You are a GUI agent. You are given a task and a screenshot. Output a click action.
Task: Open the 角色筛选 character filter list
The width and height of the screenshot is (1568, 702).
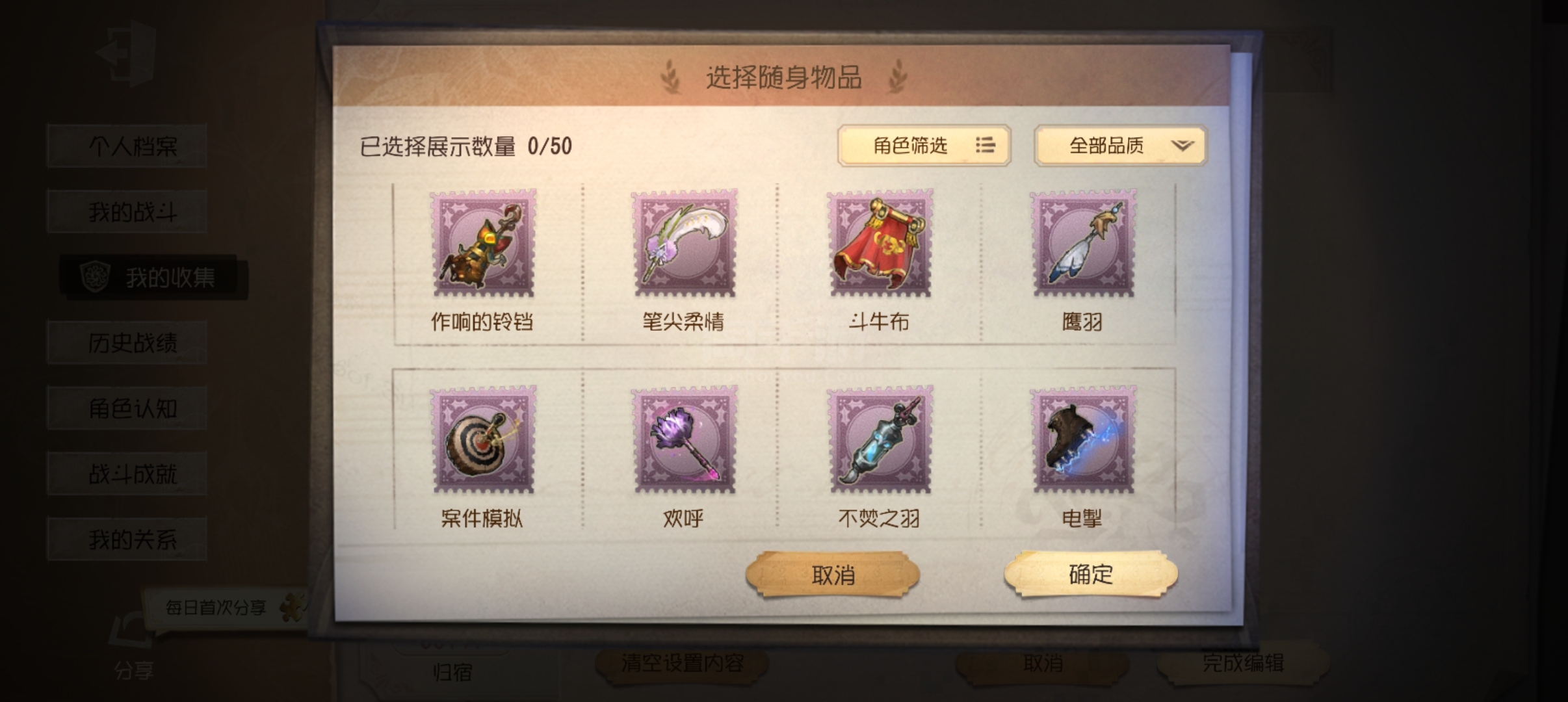pyautogui.click(x=924, y=146)
